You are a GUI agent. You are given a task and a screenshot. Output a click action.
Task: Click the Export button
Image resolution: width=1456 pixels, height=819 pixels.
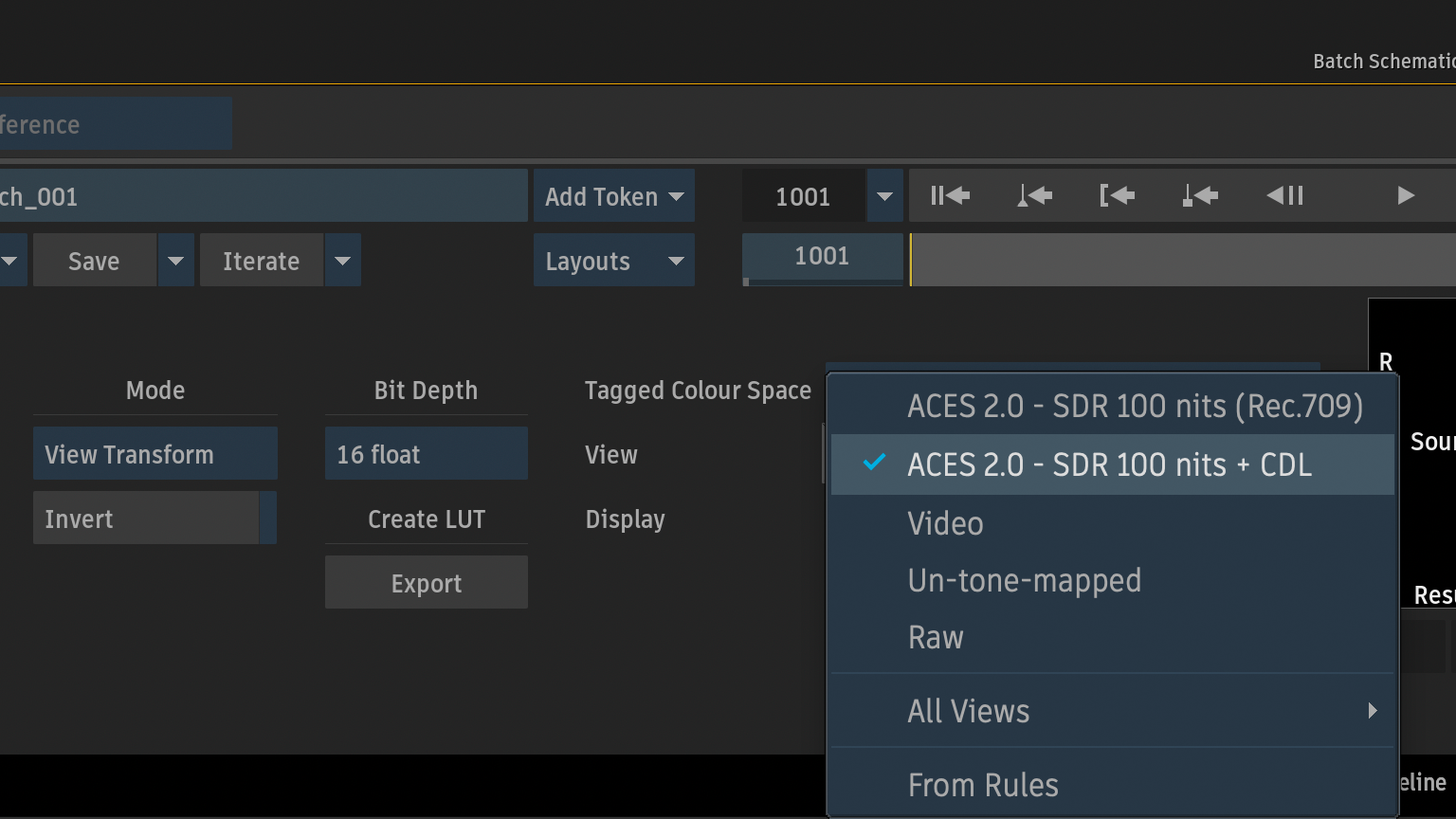click(x=426, y=583)
